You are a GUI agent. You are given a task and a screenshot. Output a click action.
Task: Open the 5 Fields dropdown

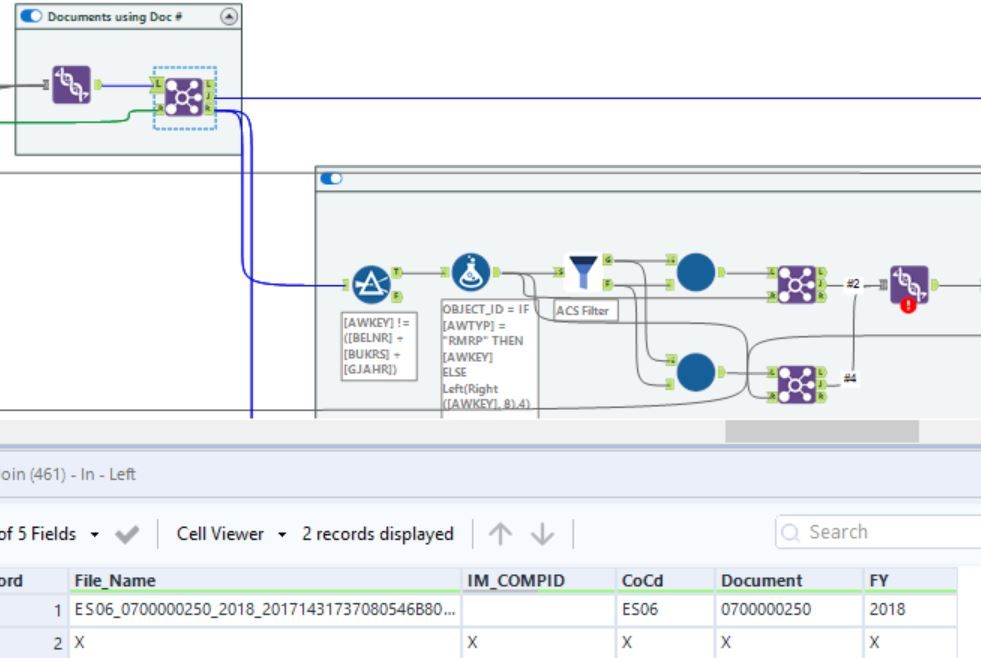pos(94,535)
